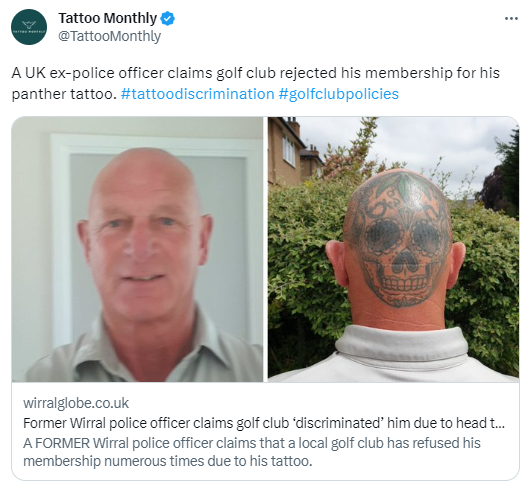Click the tweet text about ex-police officer
This screenshot has height=487, width=532.
click(255, 83)
